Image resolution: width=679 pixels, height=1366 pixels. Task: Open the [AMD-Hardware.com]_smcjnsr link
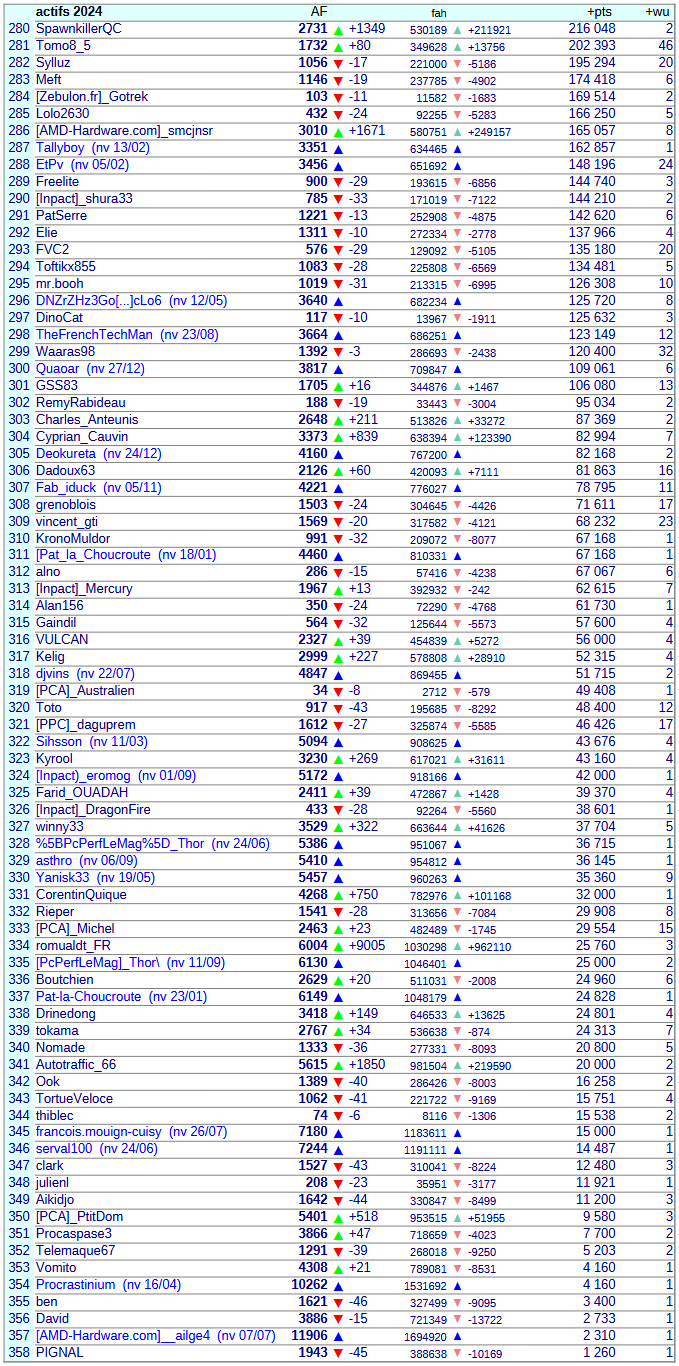click(124, 131)
